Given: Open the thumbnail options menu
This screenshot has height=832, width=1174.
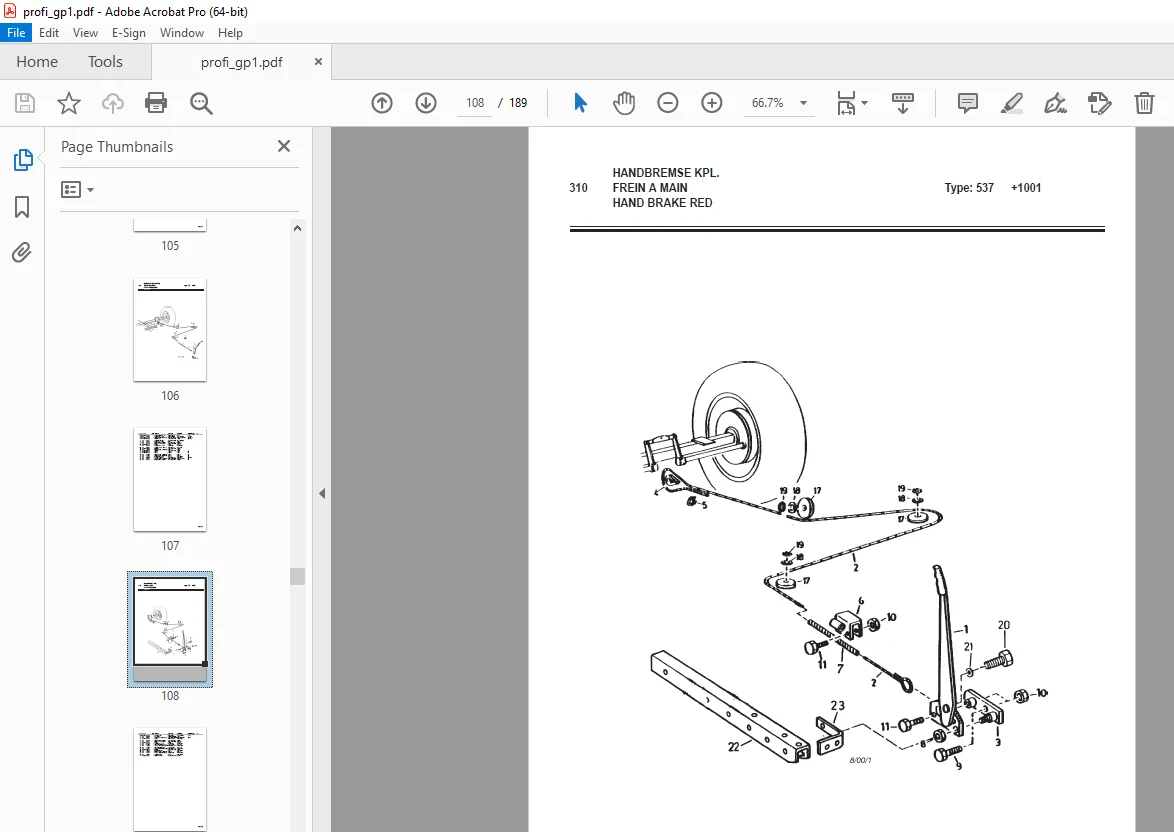Looking at the screenshot, I should pyautogui.click(x=77, y=189).
